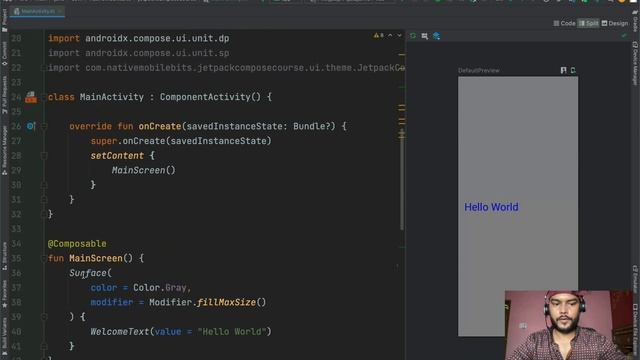The height and width of the screenshot is (360, 640).
Task: Click the green checkmark in the preview pane
Action: click(624, 36)
